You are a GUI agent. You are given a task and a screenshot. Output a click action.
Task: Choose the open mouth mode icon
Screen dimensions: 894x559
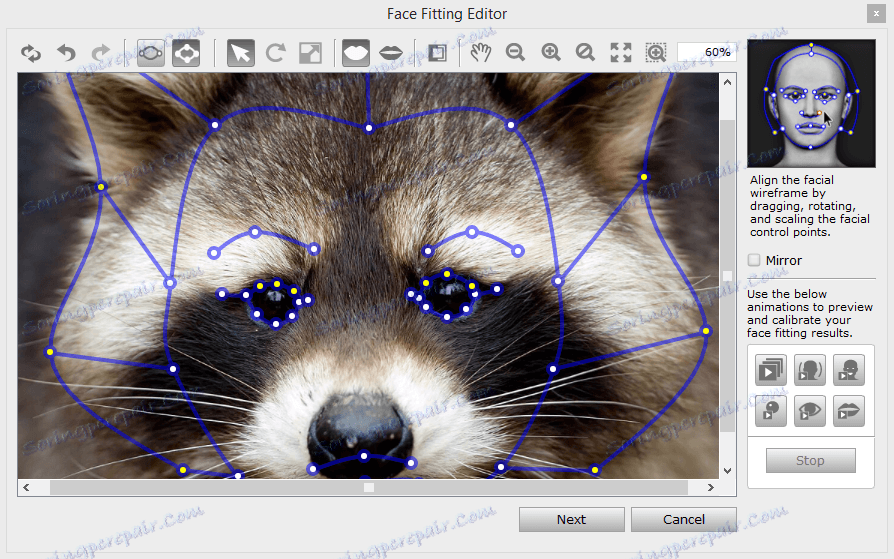tap(391, 53)
